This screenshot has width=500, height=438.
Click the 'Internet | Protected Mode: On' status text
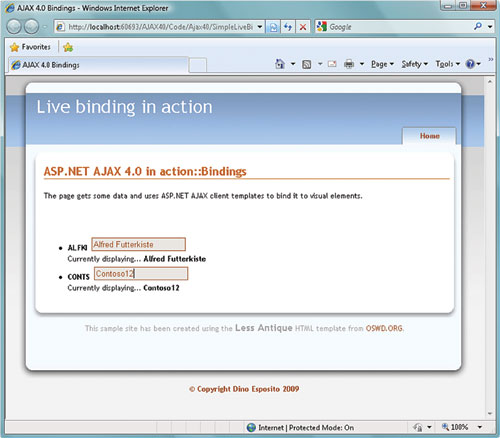coord(306,428)
